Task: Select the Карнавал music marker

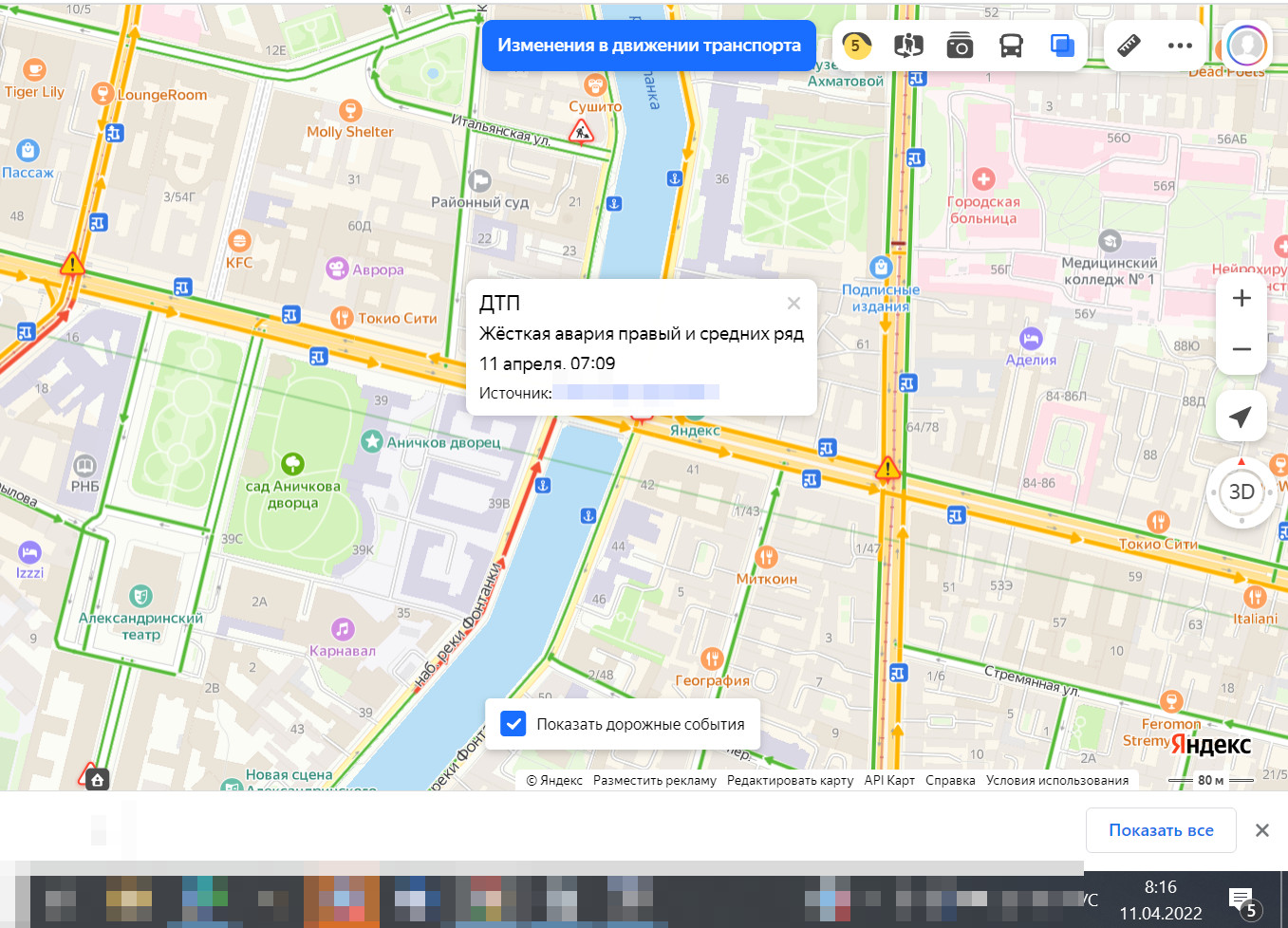Action: click(343, 629)
